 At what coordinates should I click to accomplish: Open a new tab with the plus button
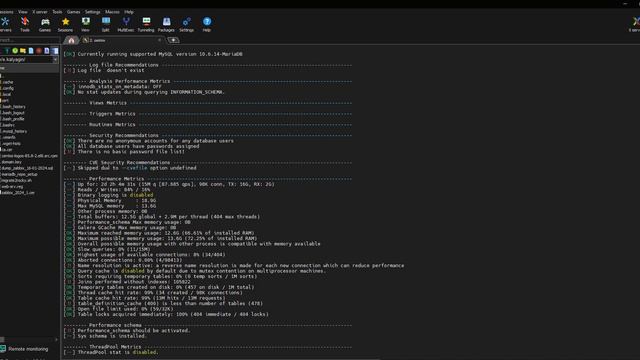pos(173,40)
